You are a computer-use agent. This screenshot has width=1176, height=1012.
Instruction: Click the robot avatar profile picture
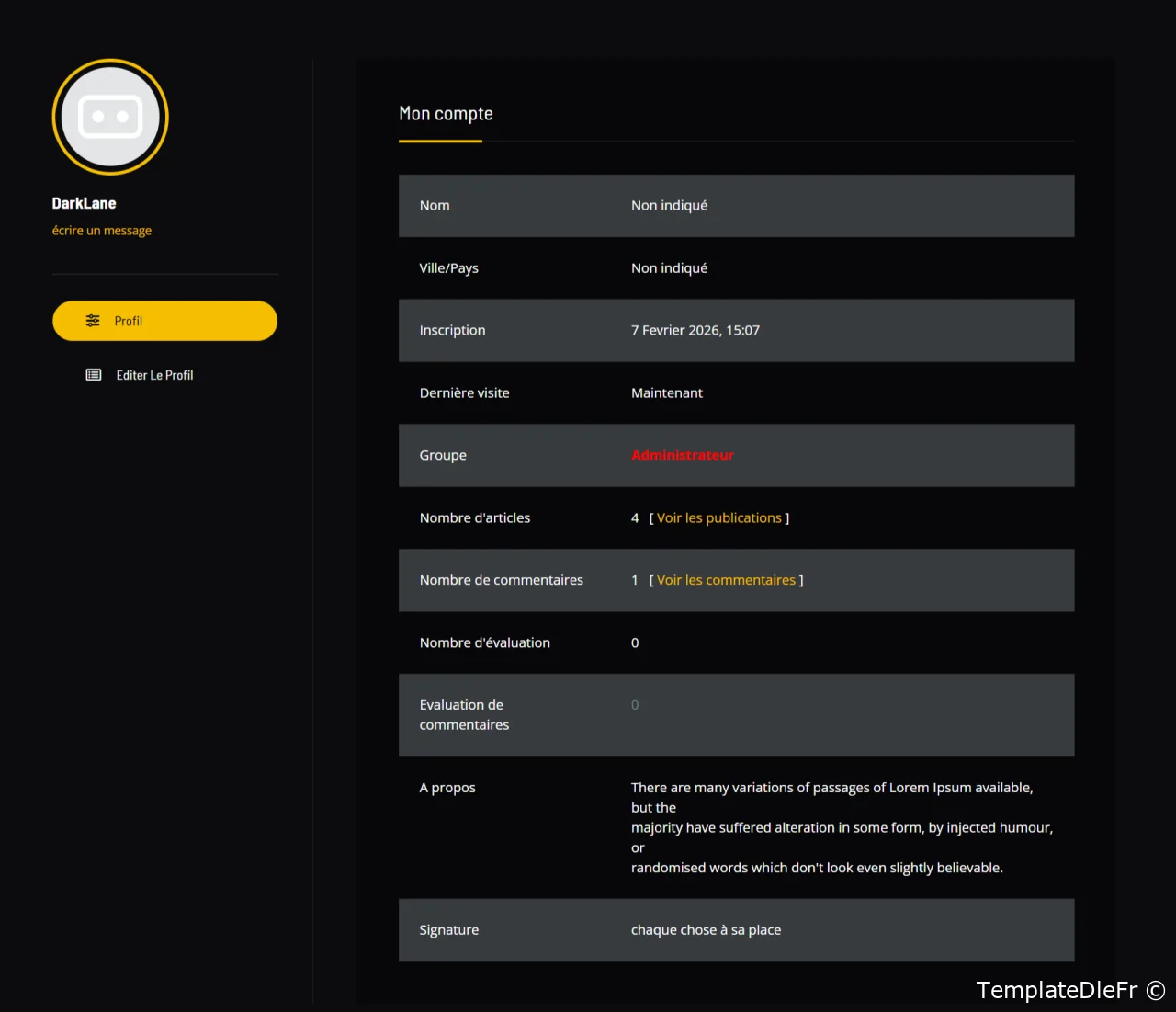point(110,117)
